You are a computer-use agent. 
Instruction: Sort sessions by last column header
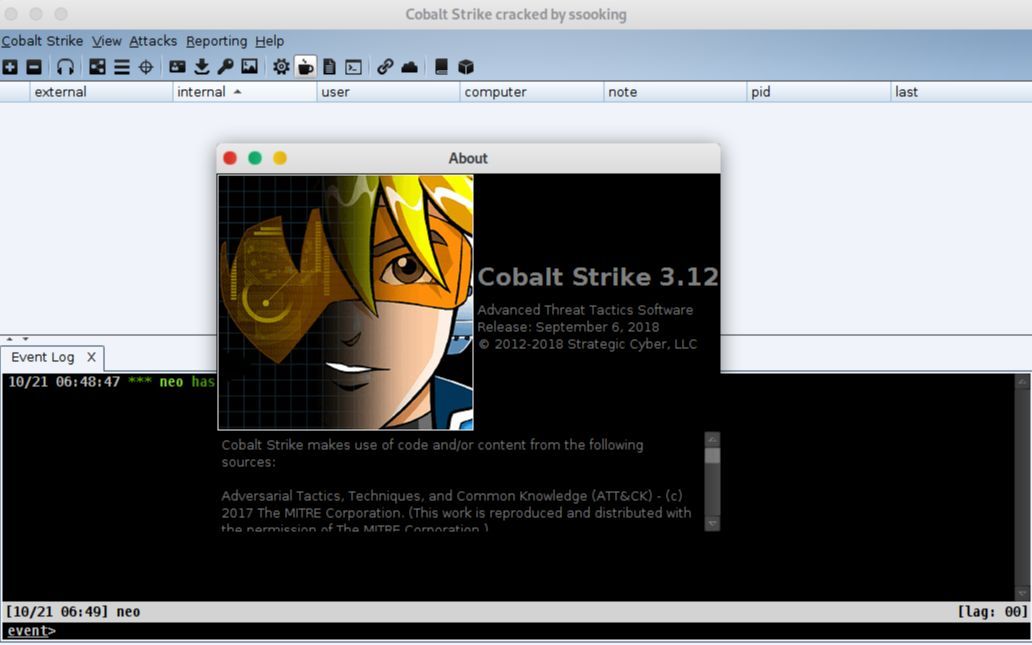coord(961,92)
